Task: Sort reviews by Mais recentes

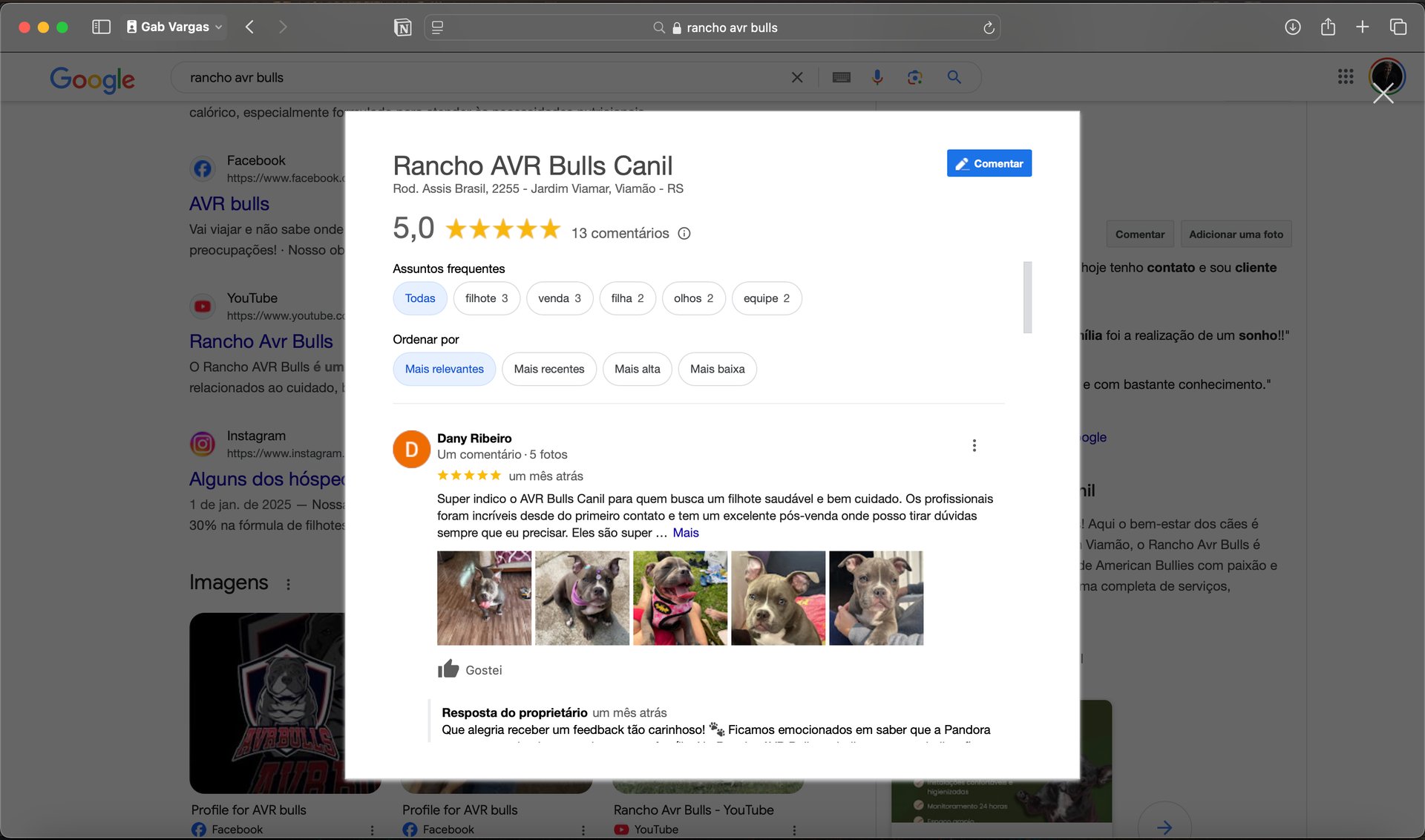Action: click(548, 369)
